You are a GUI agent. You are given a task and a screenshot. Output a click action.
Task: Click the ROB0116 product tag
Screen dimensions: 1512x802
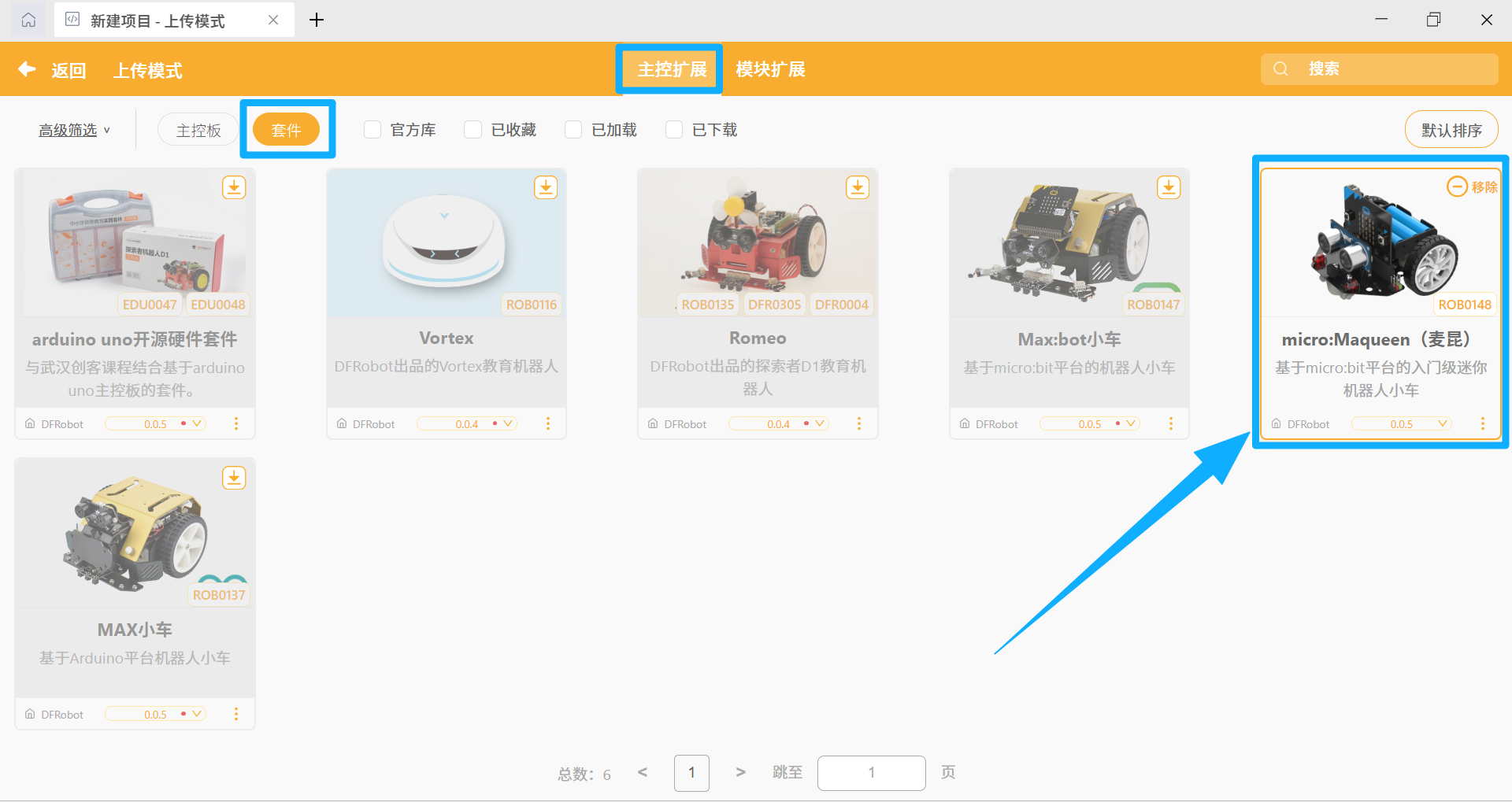click(x=532, y=305)
